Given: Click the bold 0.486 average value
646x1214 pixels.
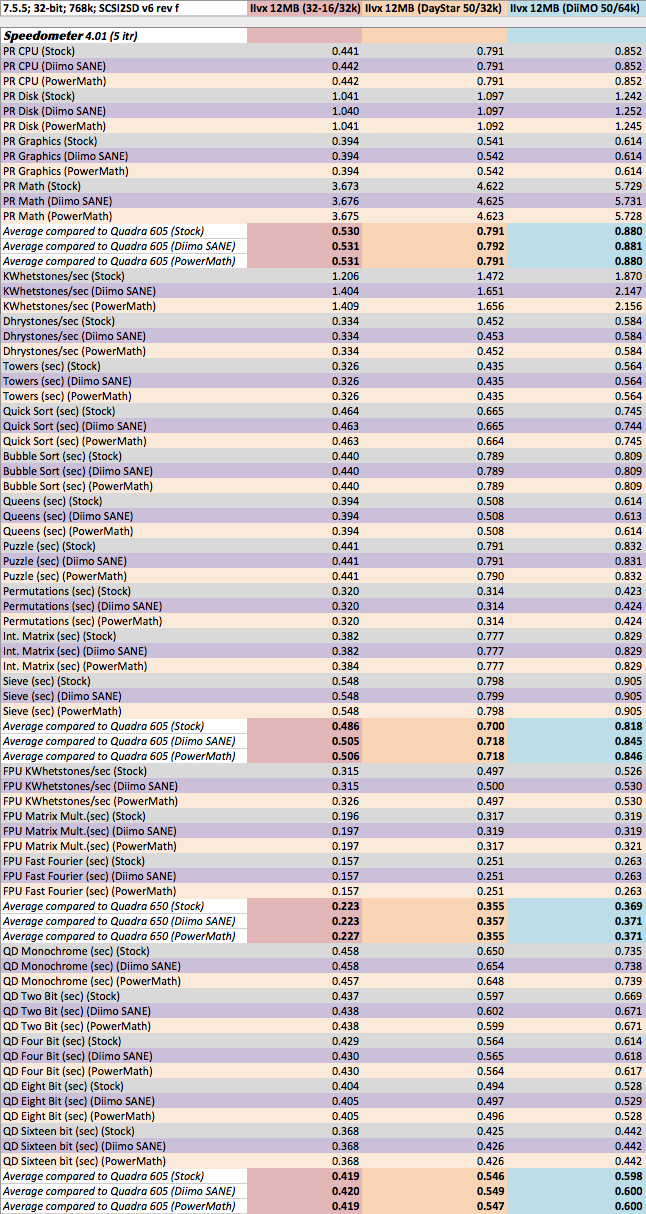Looking at the screenshot, I should click(x=345, y=726).
